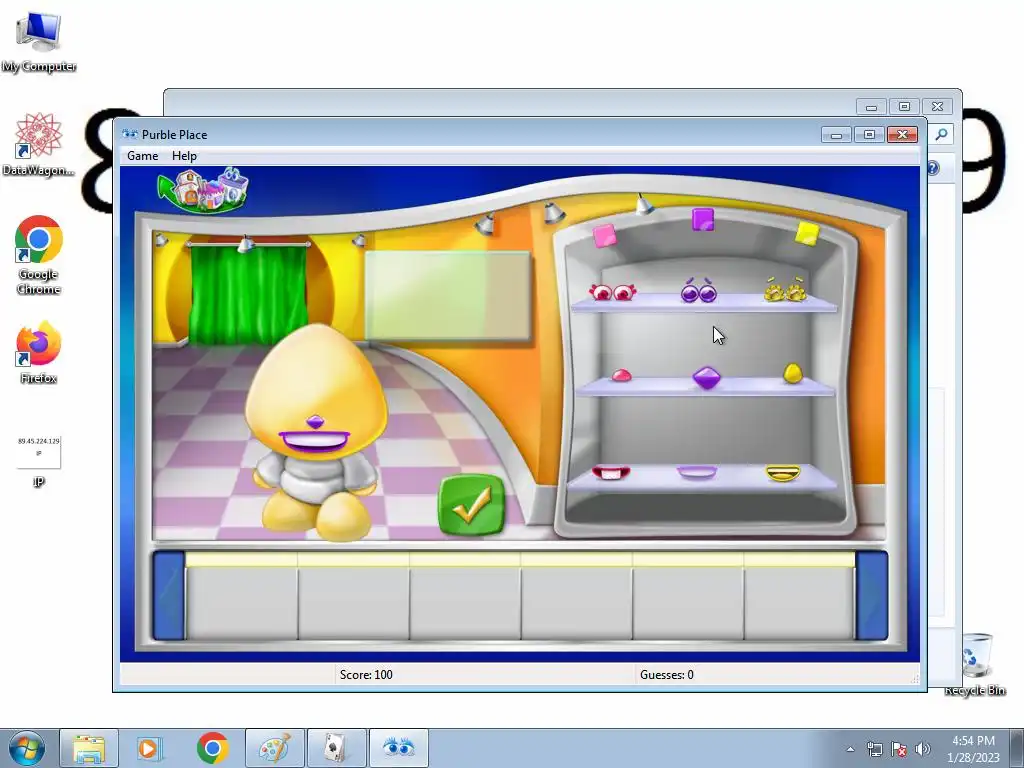Click the Score: 100 status text
The width and height of the screenshot is (1024, 768).
click(x=366, y=675)
